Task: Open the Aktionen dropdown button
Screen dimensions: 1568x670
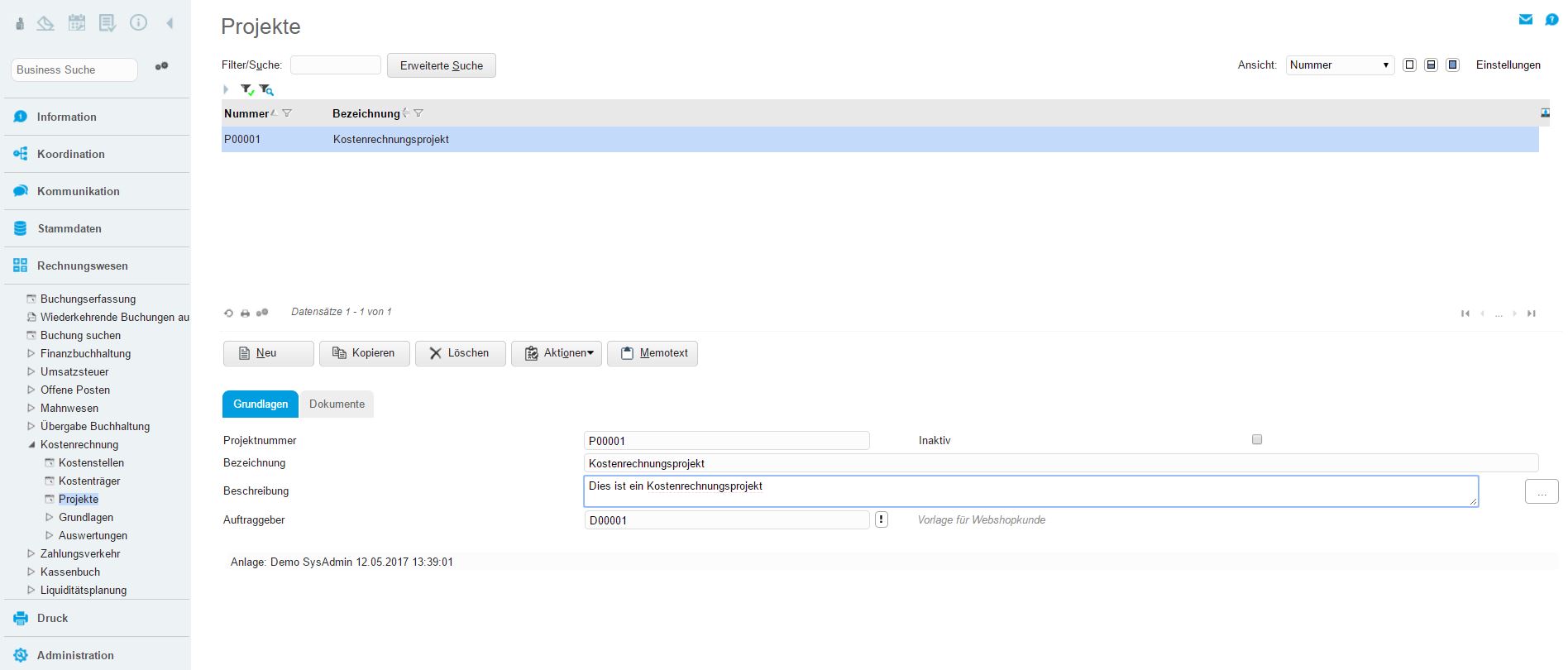Action: pos(557,353)
